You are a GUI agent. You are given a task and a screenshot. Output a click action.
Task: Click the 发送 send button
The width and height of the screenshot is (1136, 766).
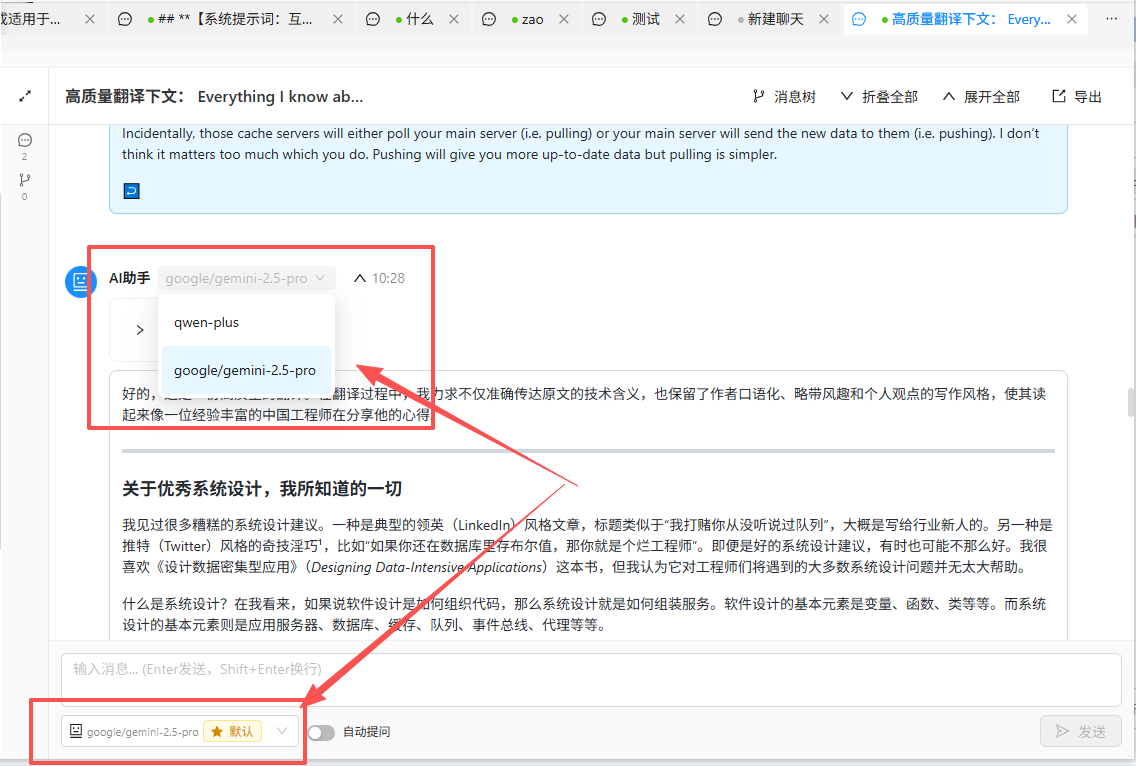[1081, 731]
